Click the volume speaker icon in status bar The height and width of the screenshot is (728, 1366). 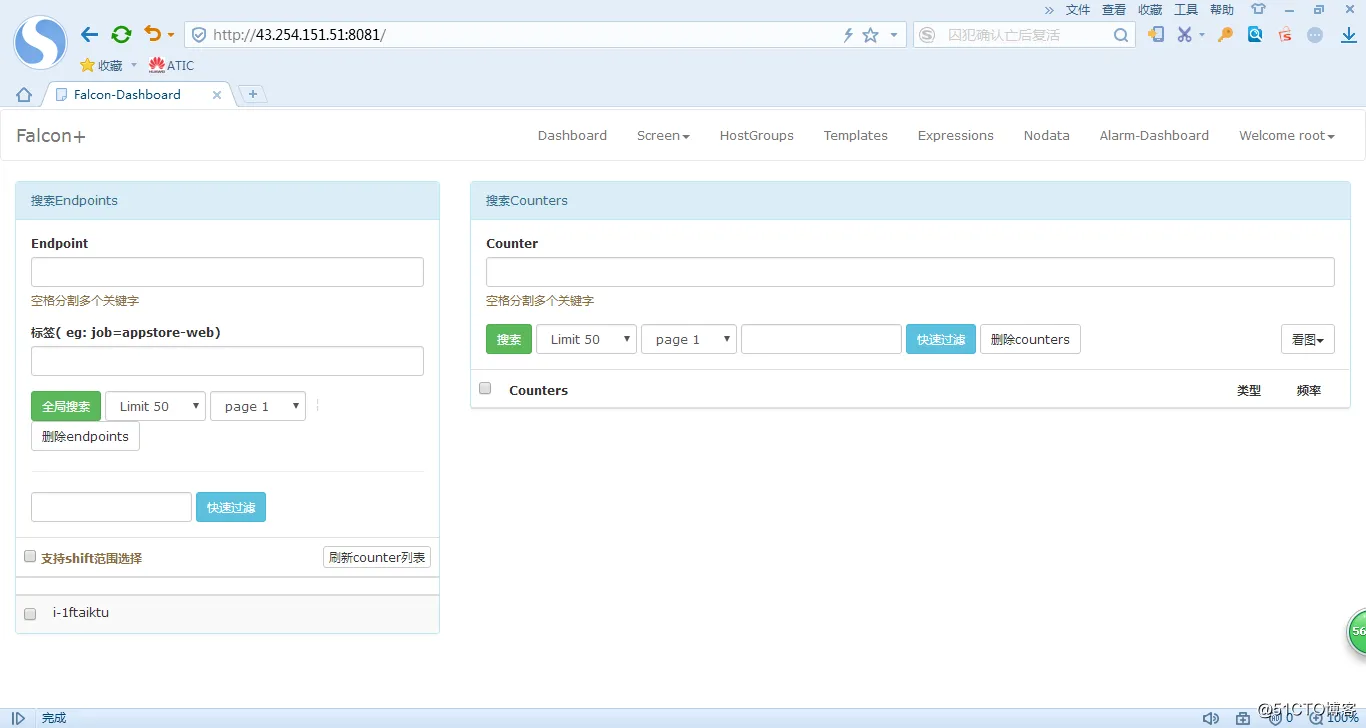[1210, 718]
